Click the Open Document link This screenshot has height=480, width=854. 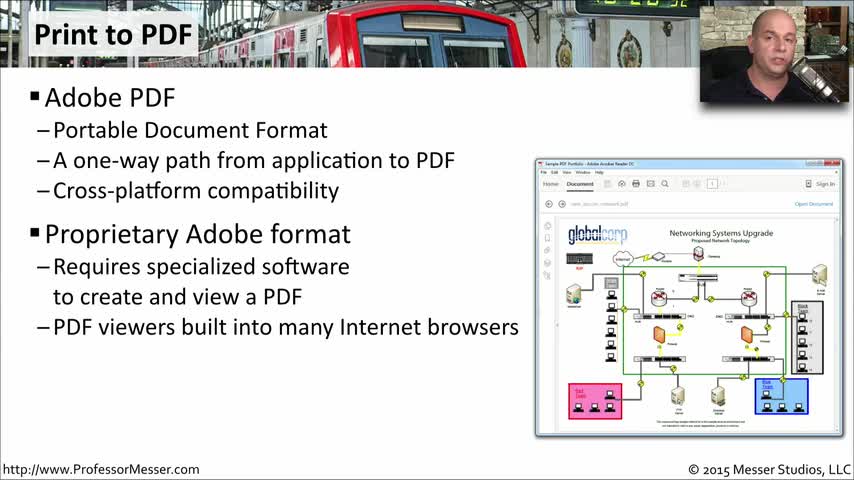coord(814,204)
